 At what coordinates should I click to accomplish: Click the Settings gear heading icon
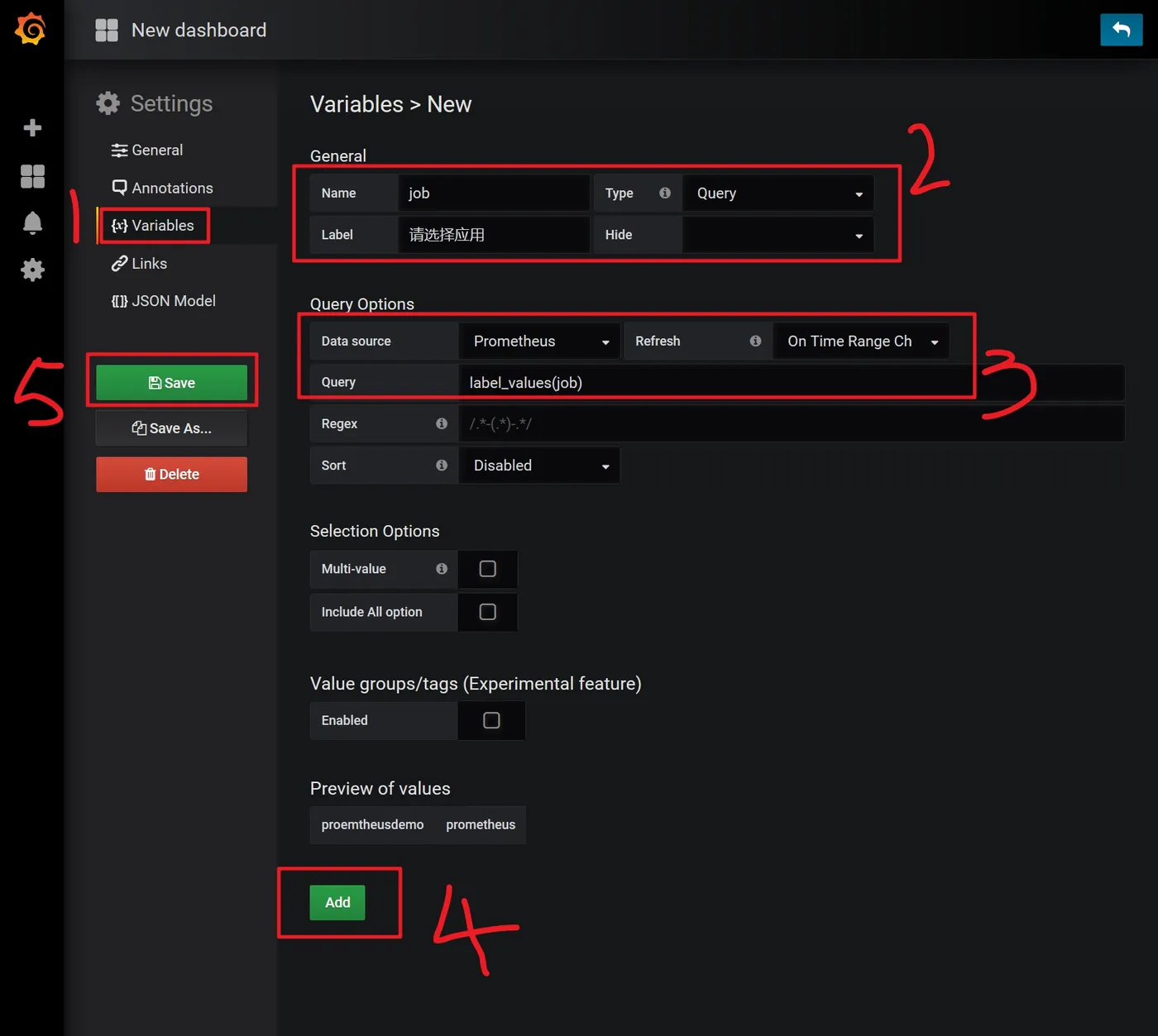108,103
